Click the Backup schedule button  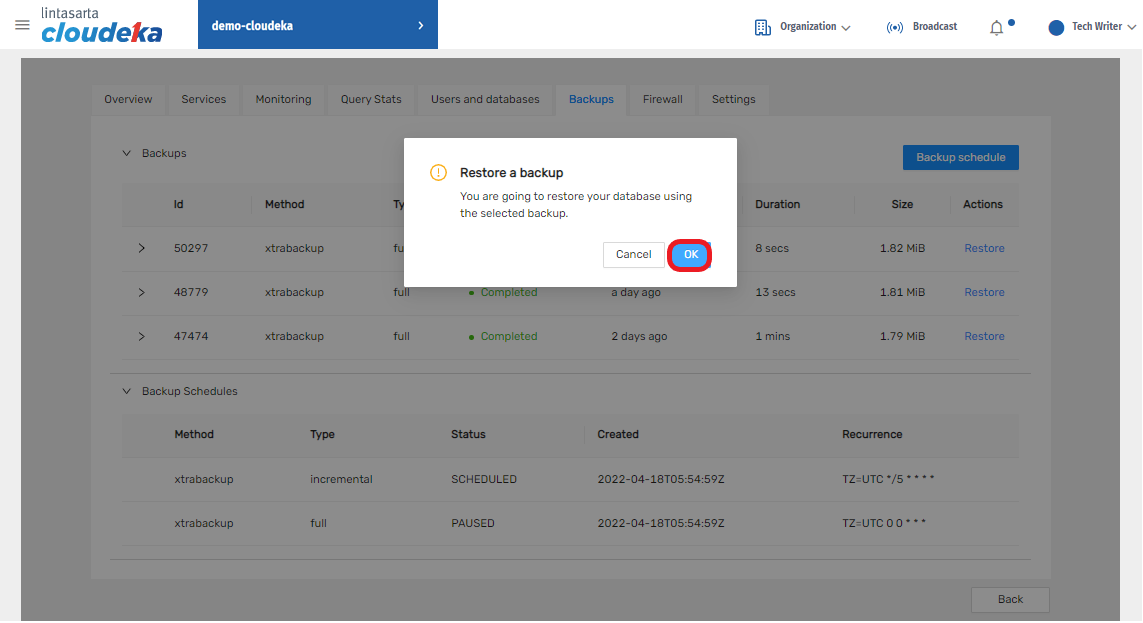pyautogui.click(x=960, y=157)
